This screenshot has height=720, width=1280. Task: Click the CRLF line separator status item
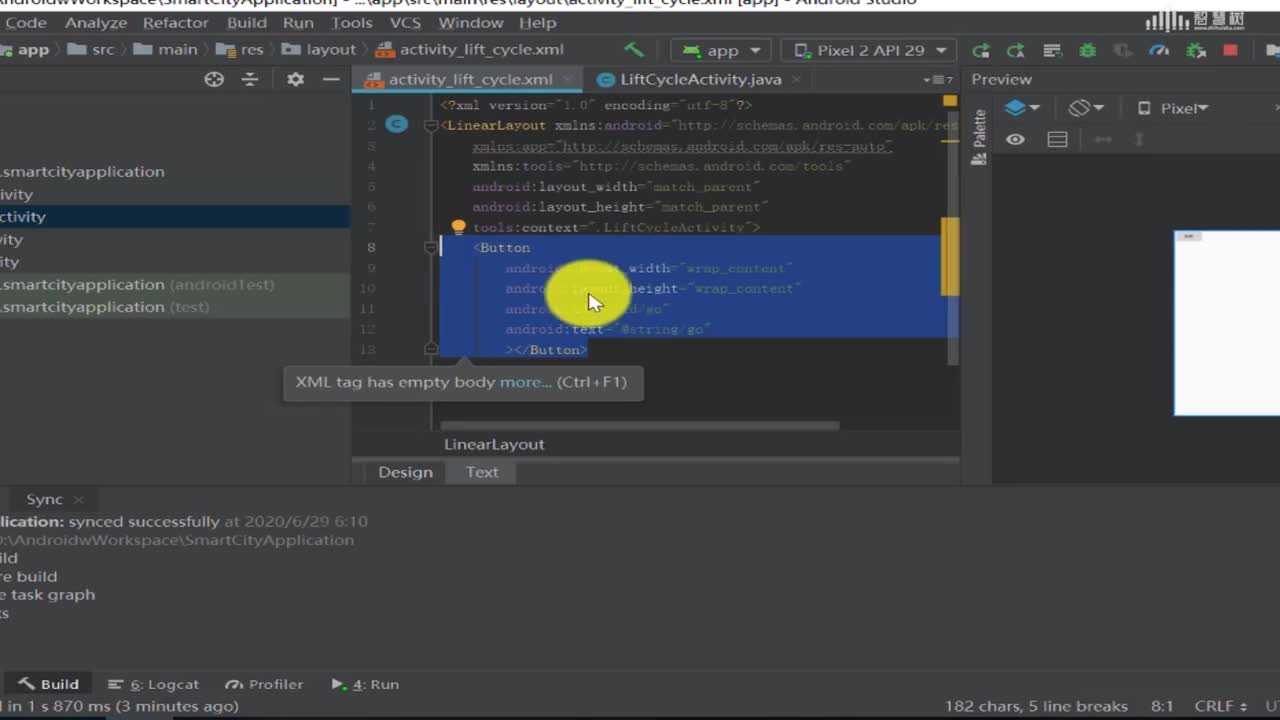coord(1220,706)
